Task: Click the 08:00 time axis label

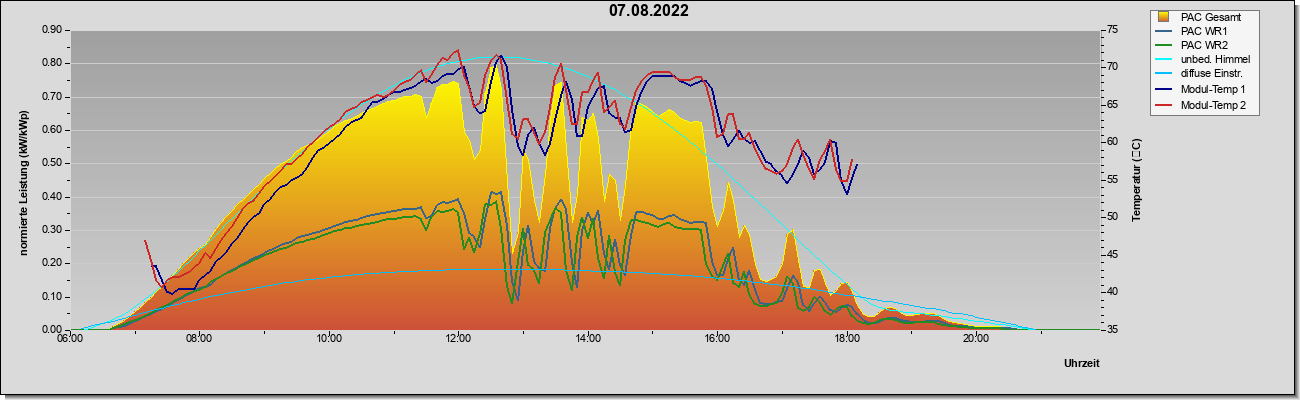Action: click(199, 339)
